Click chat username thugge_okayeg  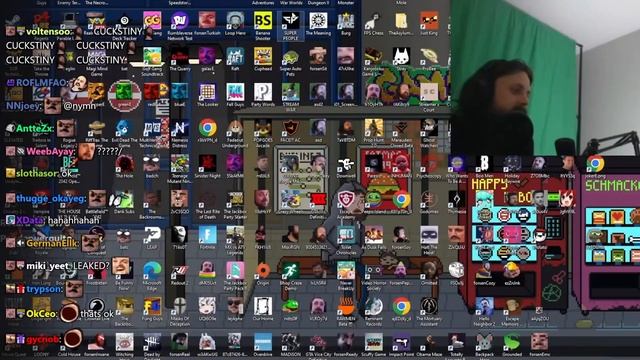[x=51, y=199]
